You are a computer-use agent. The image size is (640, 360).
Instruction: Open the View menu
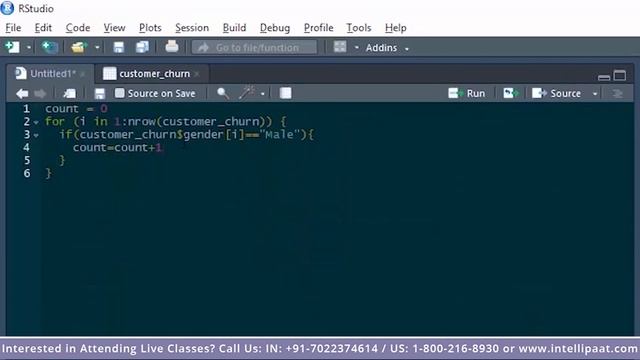(x=114, y=28)
